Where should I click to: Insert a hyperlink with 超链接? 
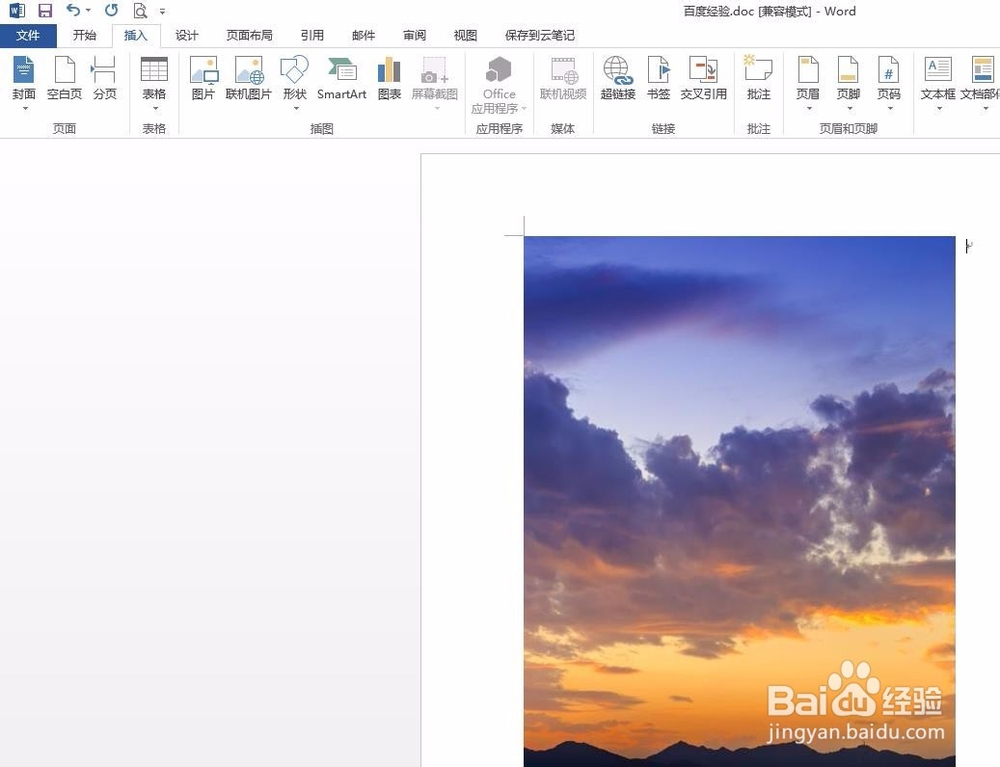click(x=618, y=78)
